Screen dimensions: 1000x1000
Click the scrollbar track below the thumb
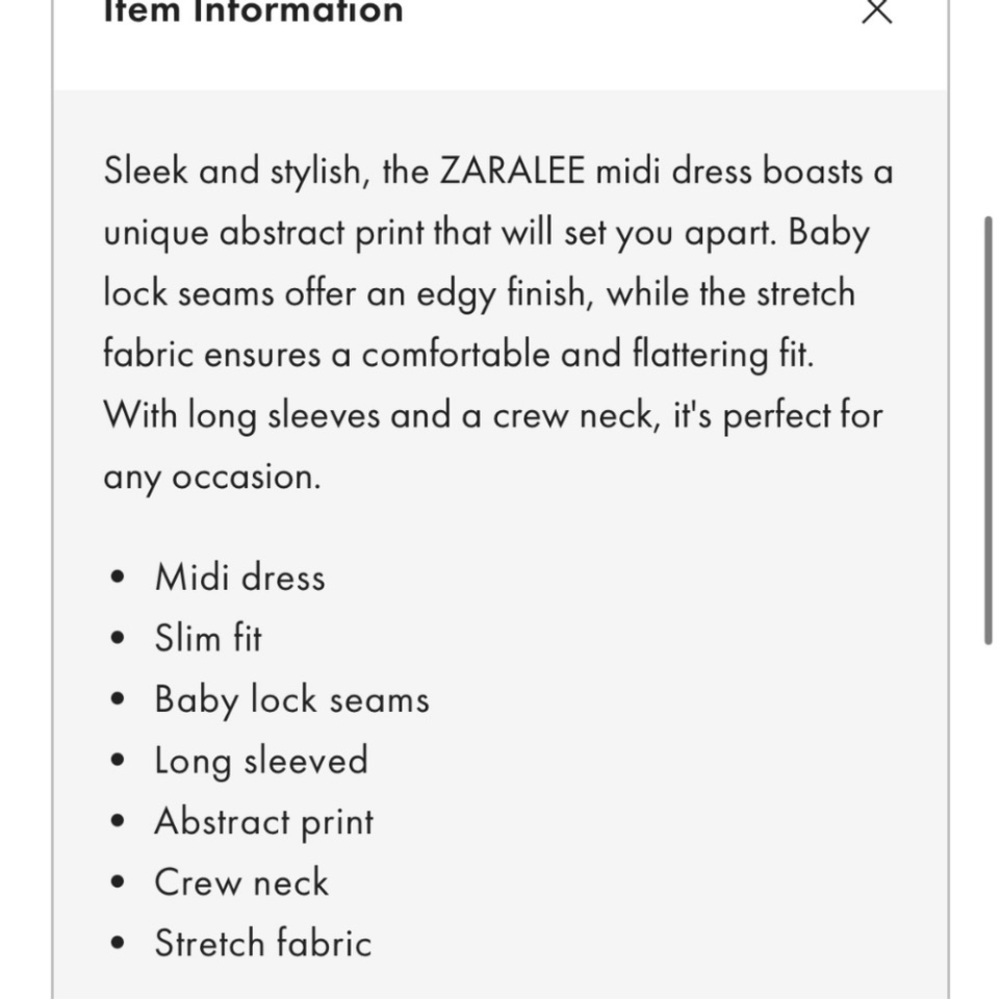(989, 823)
